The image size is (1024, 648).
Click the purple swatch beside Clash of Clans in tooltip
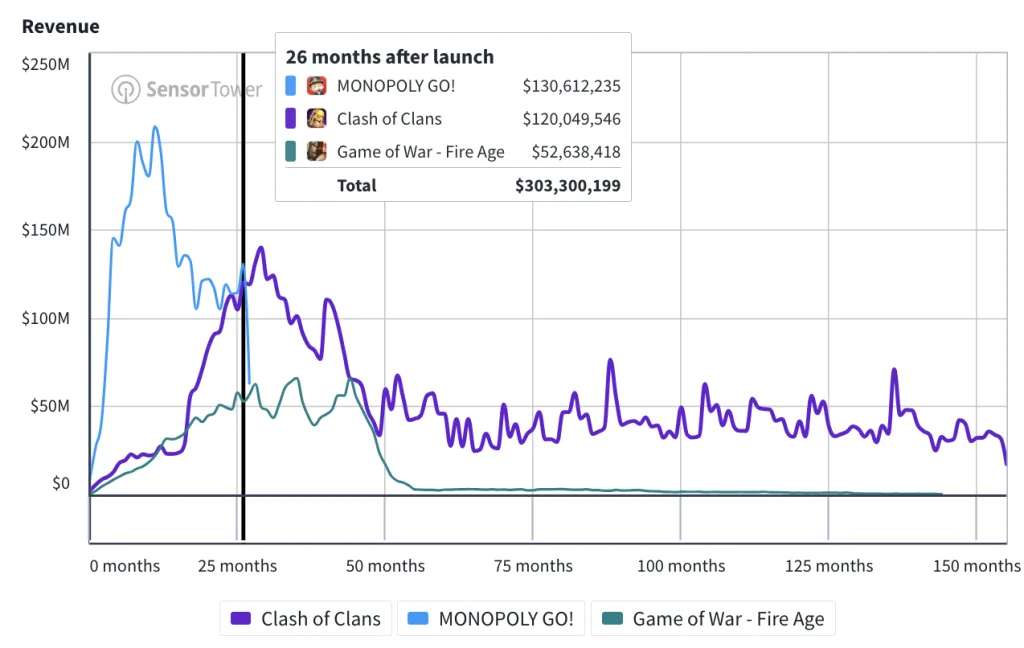coord(291,119)
